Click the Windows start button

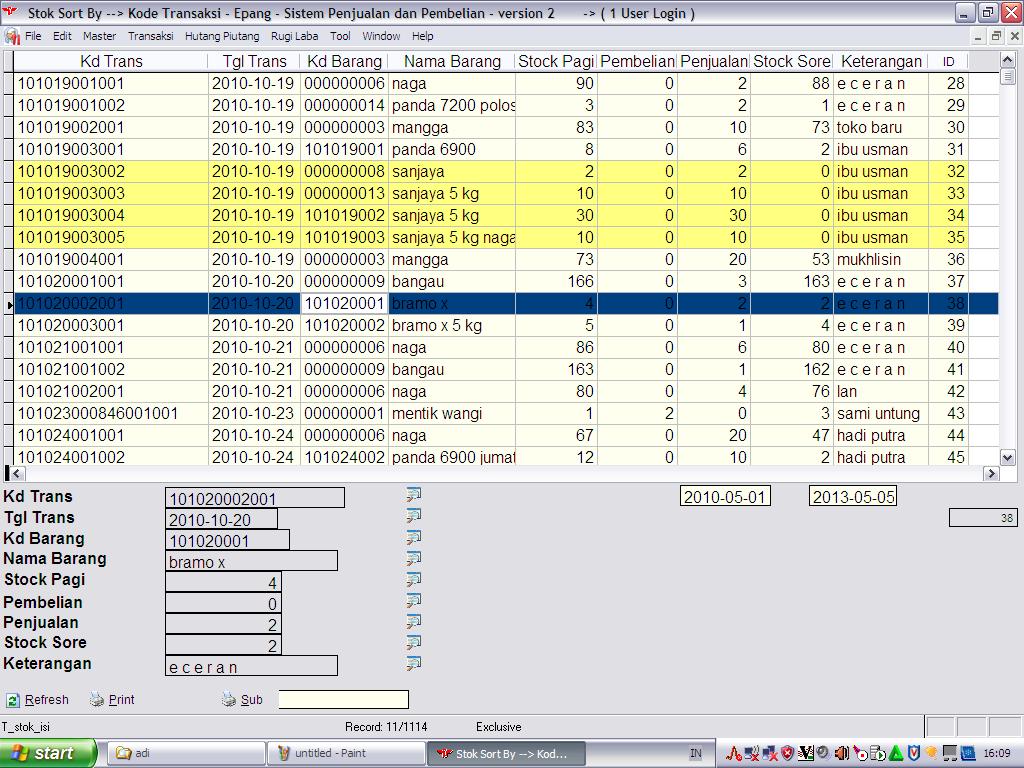[x=48, y=753]
